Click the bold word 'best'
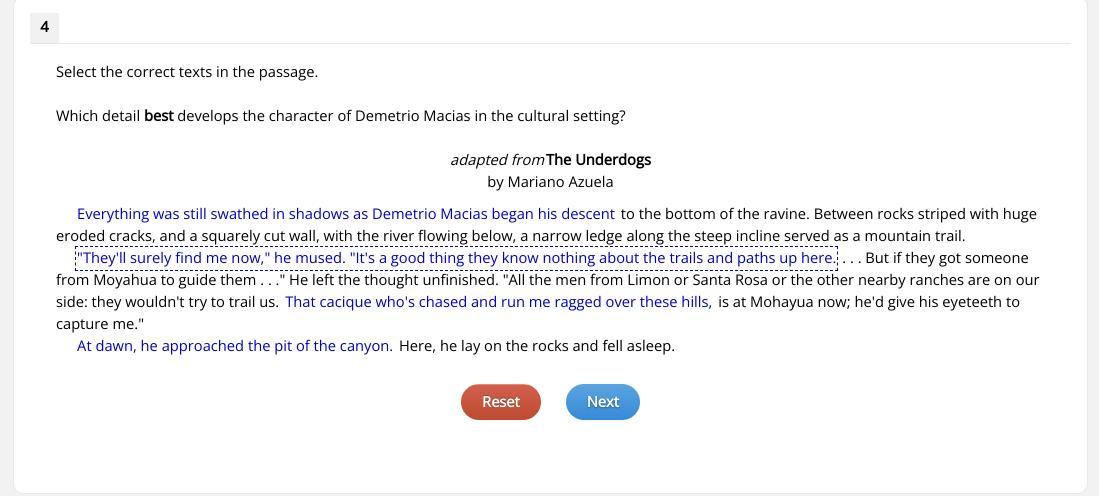The width and height of the screenshot is (1099, 496). (x=159, y=116)
